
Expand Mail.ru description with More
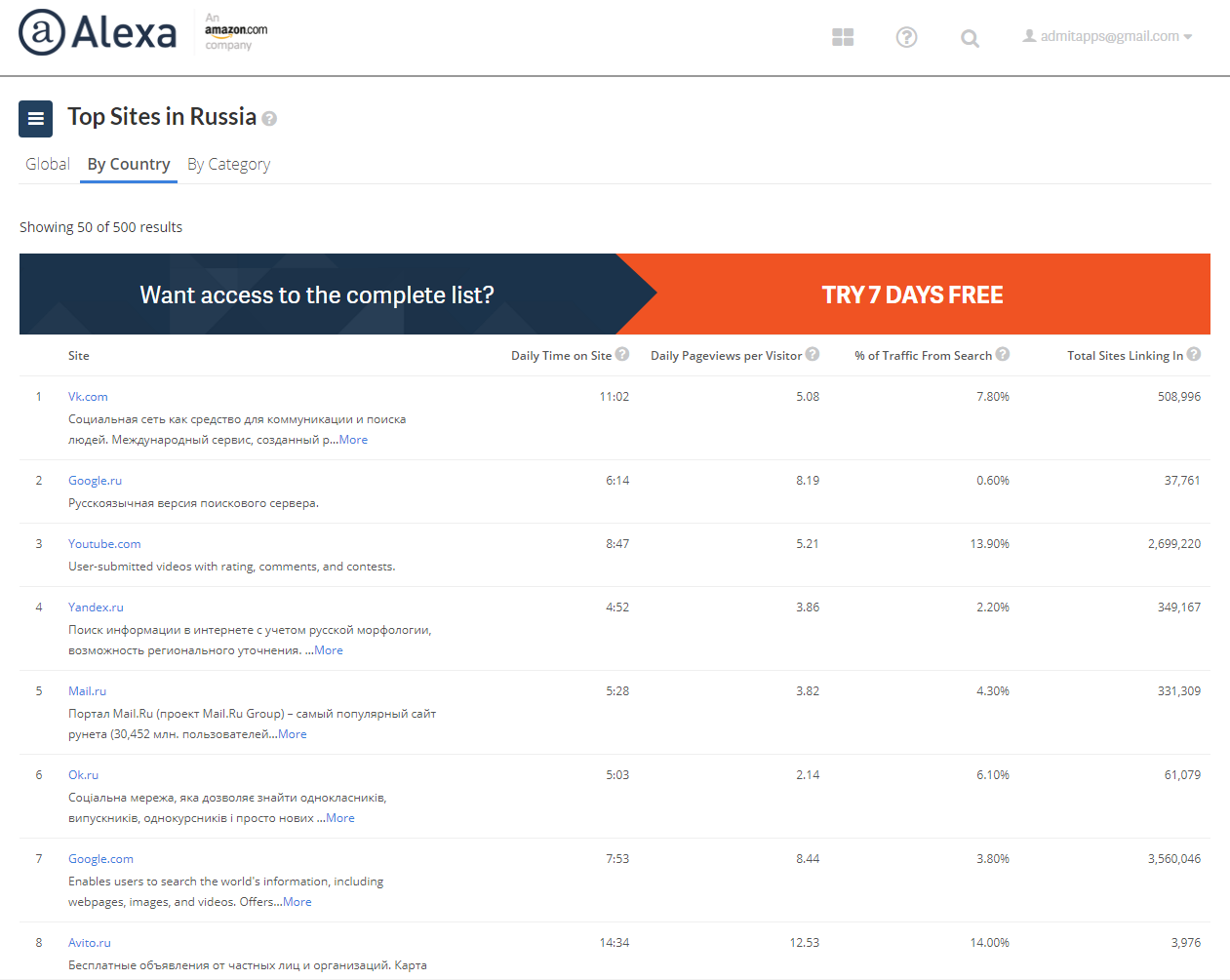coord(293,734)
